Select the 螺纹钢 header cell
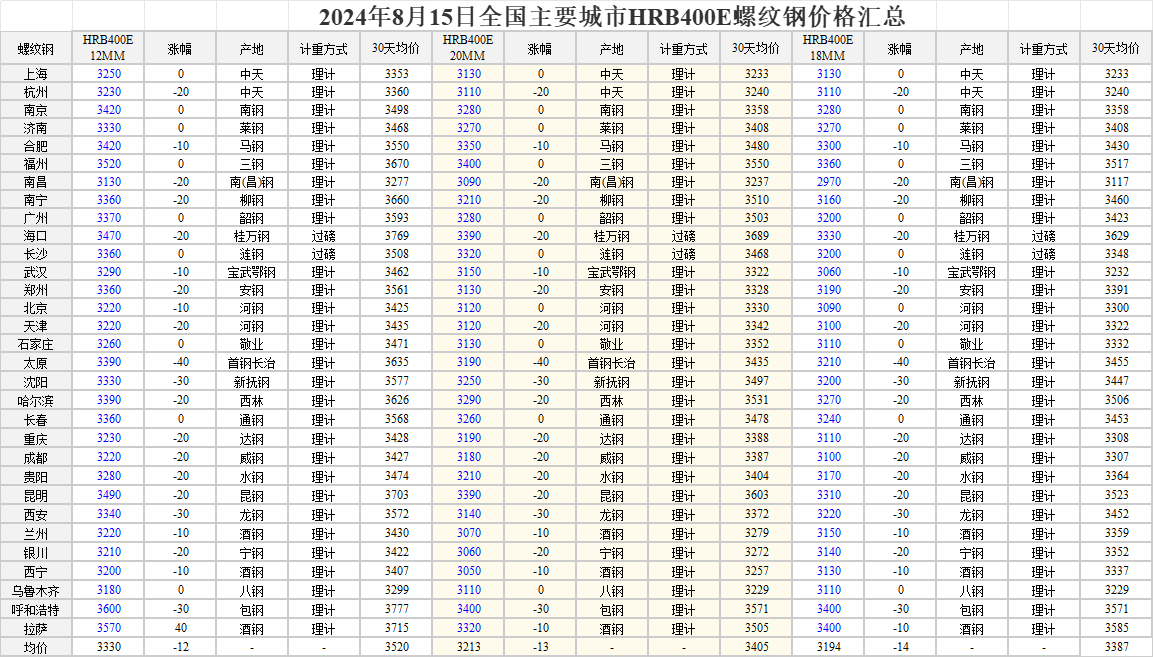The height and width of the screenshot is (657, 1153). coord(36,49)
